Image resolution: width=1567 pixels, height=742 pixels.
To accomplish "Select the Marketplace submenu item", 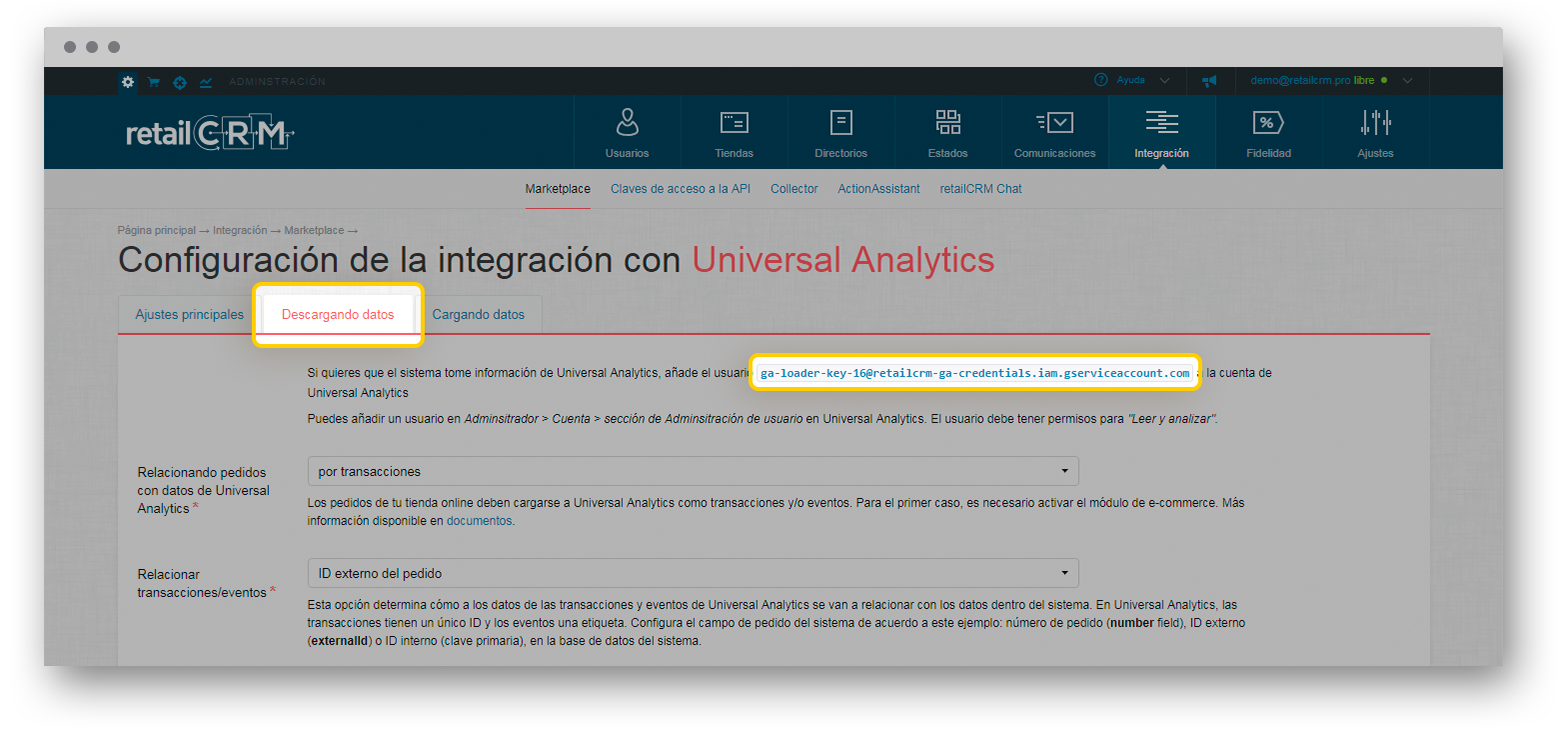I will point(558,188).
